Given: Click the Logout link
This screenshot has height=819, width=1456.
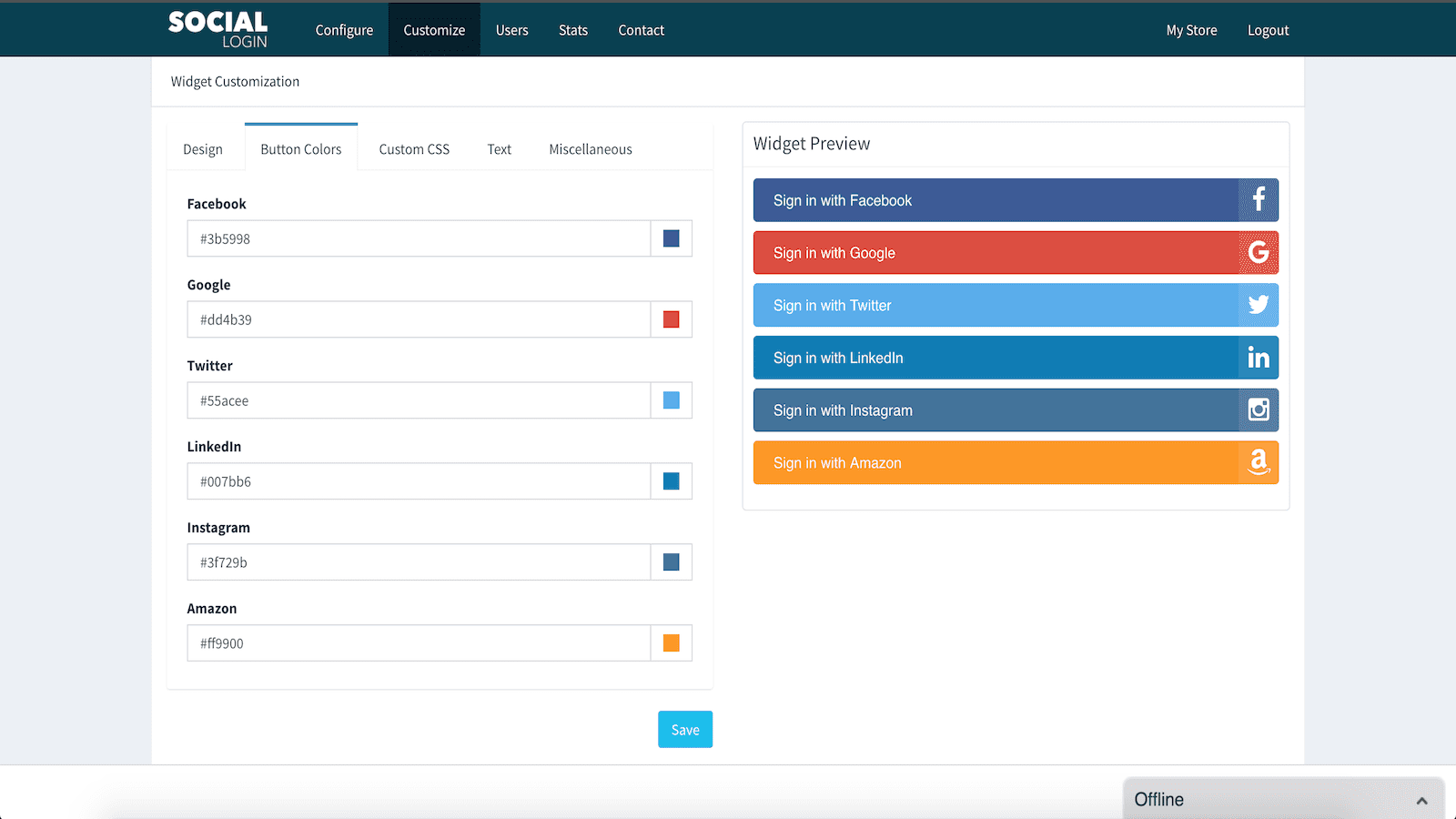Looking at the screenshot, I should (1269, 30).
